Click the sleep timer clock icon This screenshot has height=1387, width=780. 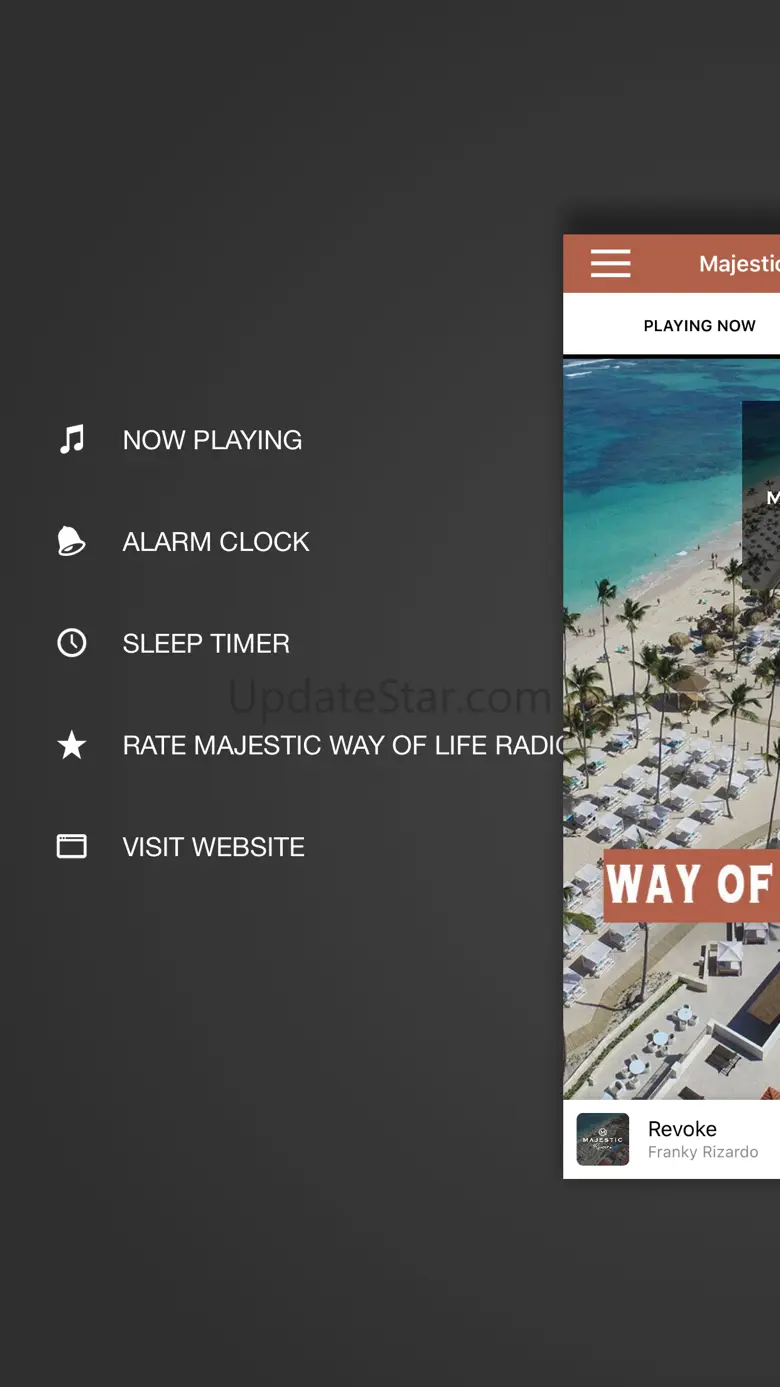(72, 643)
